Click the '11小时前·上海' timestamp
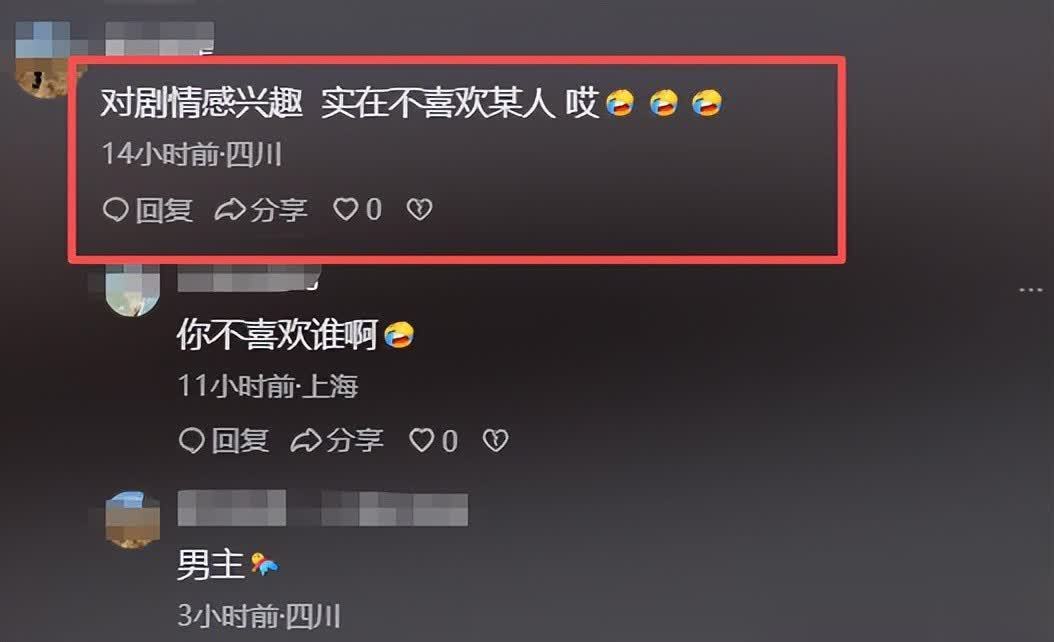The height and width of the screenshot is (642, 1054). (268, 386)
